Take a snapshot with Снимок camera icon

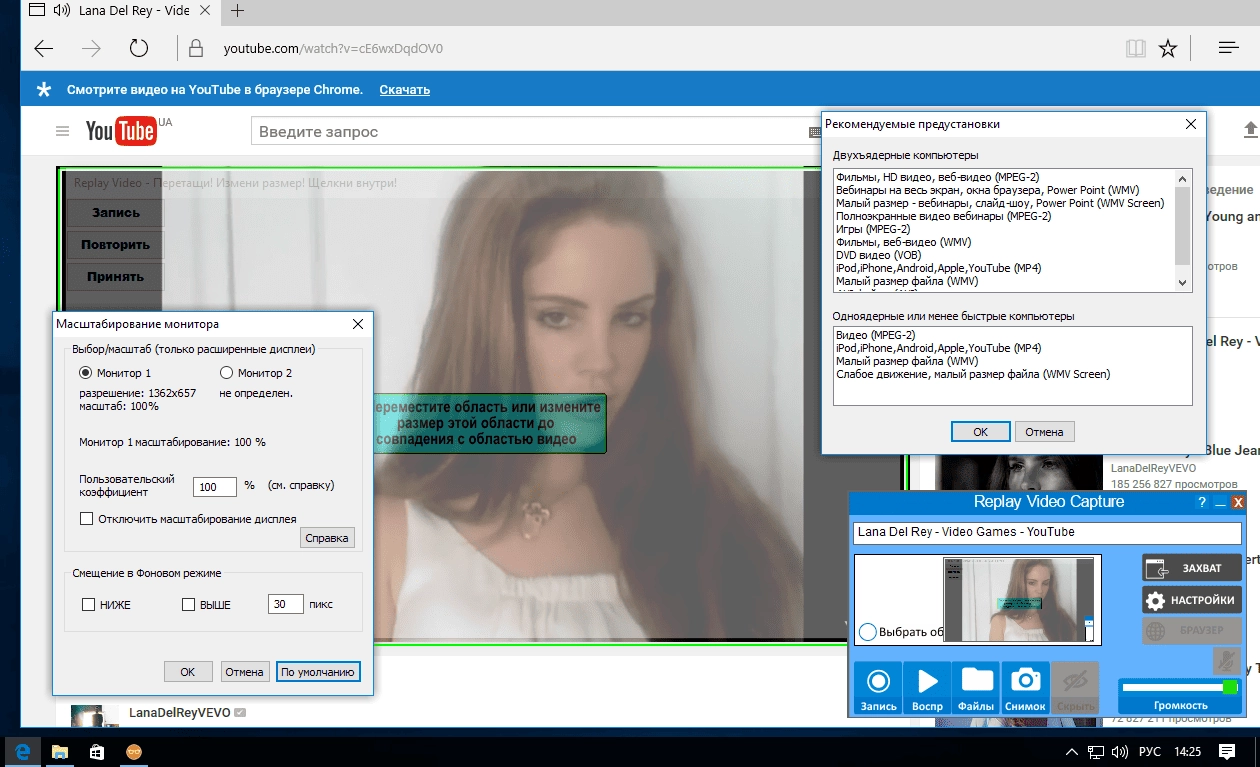[x=1025, y=688]
